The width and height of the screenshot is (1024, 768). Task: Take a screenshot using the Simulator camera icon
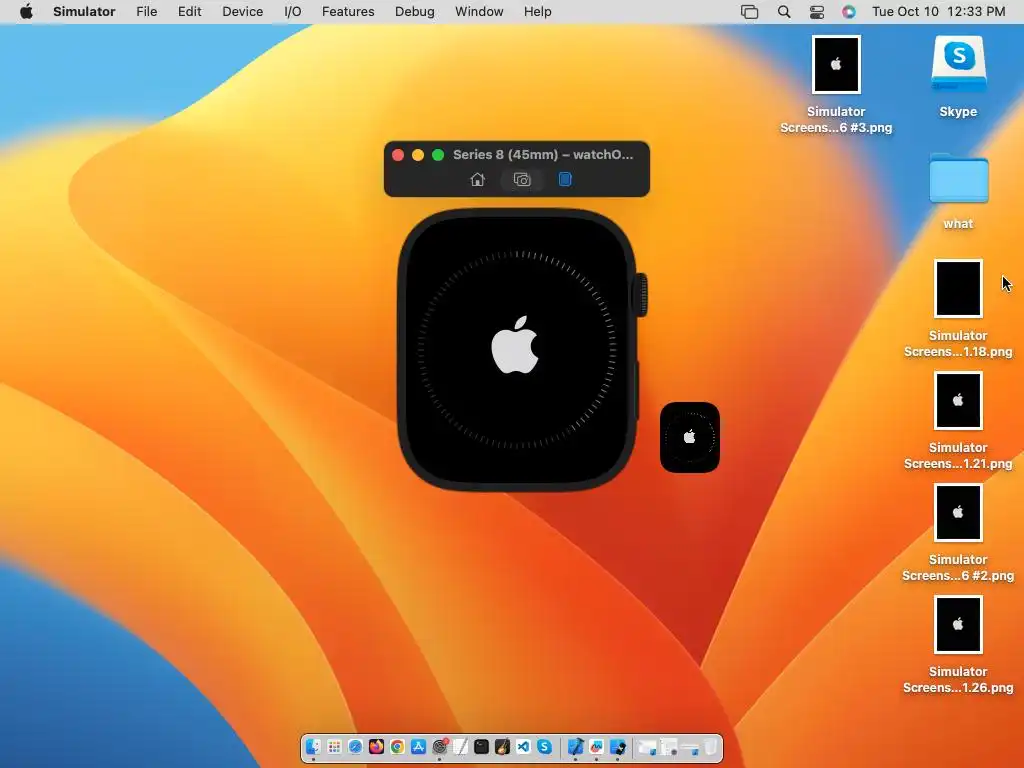[x=522, y=180]
